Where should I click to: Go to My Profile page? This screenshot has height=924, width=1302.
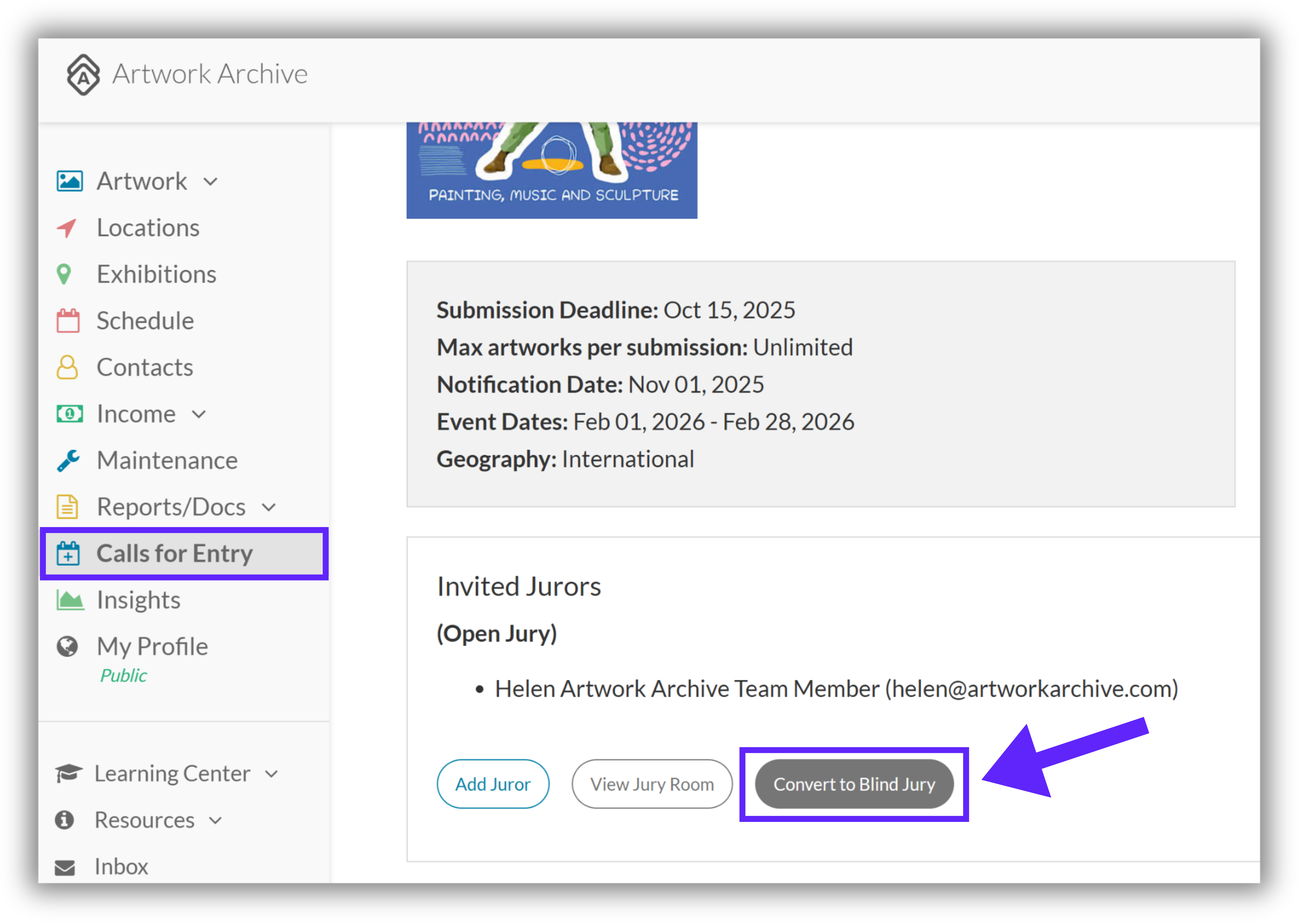coord(152,647)
